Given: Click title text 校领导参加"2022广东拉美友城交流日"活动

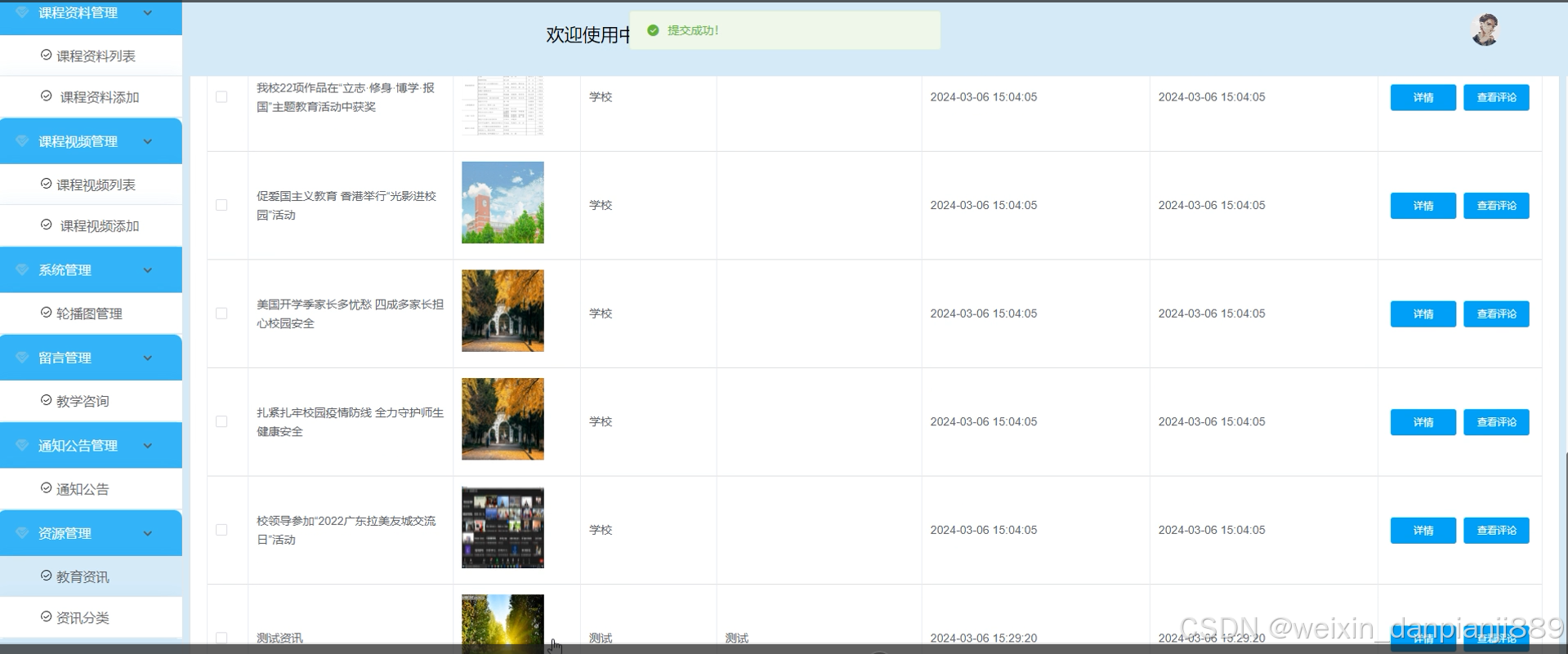Looking at the screenshot, I should (x=346, y=530).
